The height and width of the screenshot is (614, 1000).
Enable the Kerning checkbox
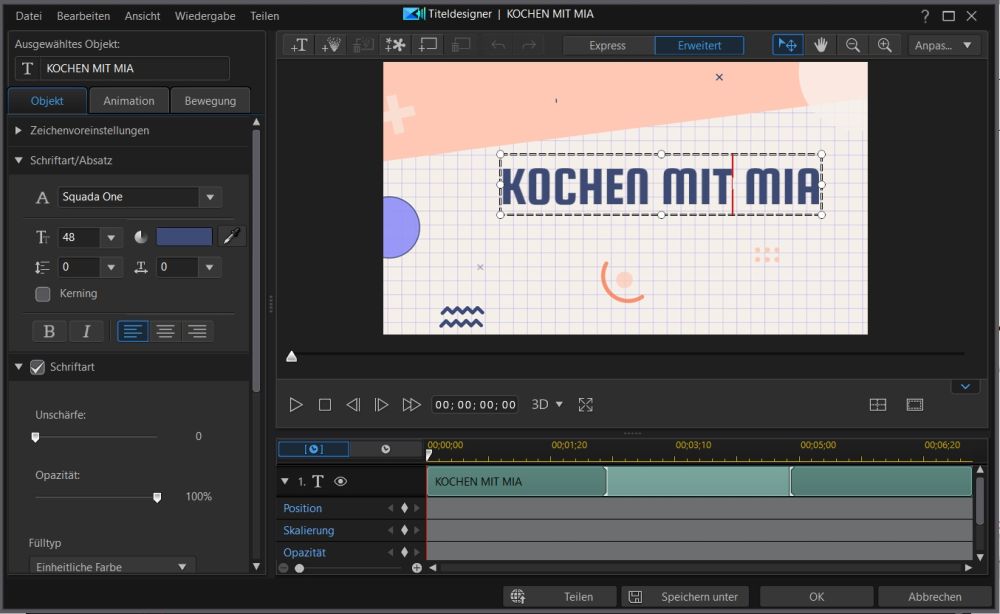[x=43, y=294]
